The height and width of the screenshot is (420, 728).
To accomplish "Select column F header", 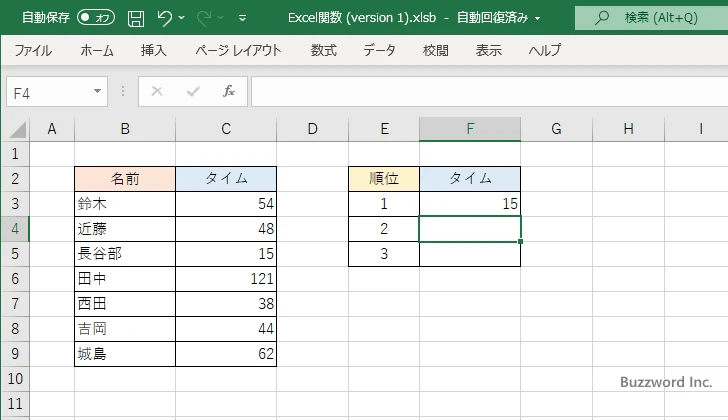I will click(470, 129).
